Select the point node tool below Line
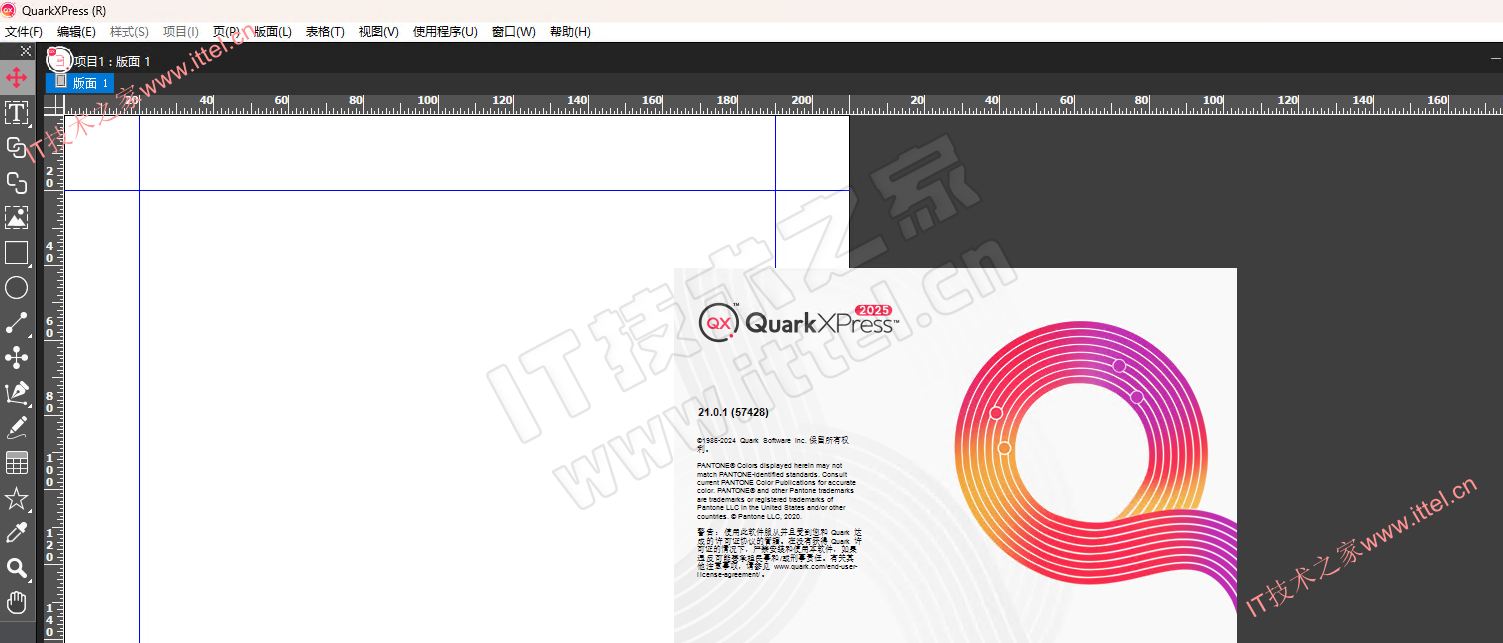Screen dimensions: 1503x643 tap(16, 358)
